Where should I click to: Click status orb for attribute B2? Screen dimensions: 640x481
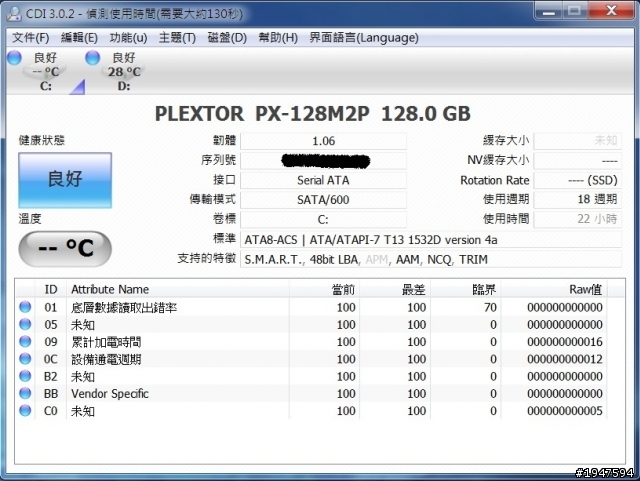pos(25,376)
